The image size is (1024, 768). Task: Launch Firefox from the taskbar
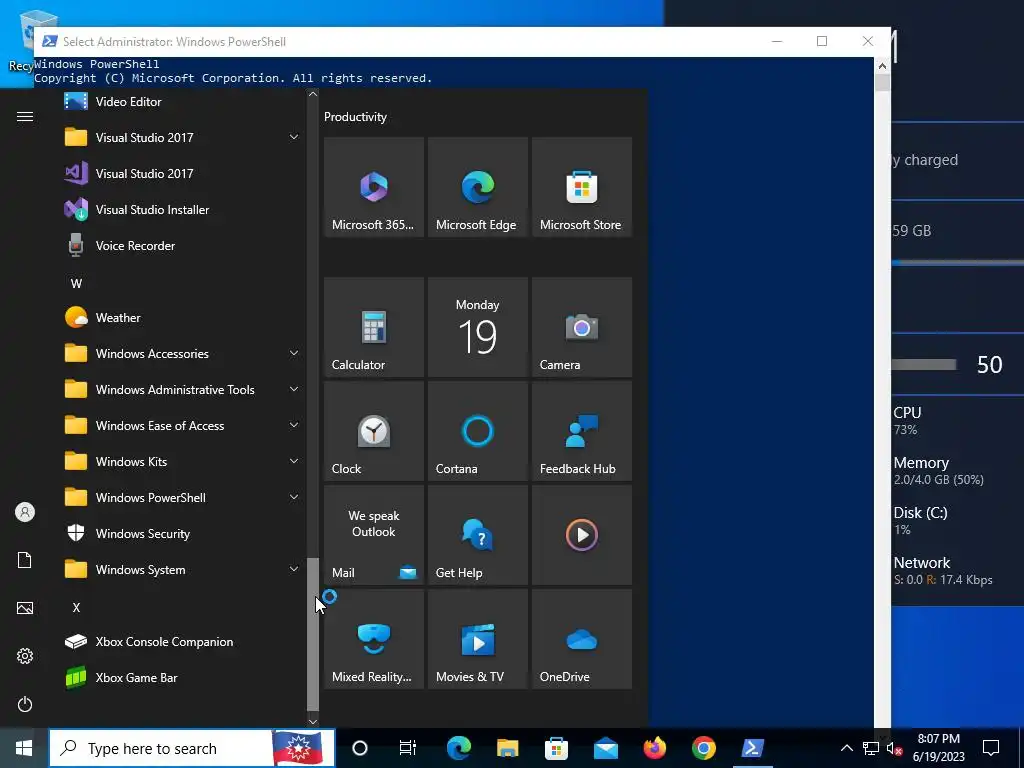coord(654,748)
